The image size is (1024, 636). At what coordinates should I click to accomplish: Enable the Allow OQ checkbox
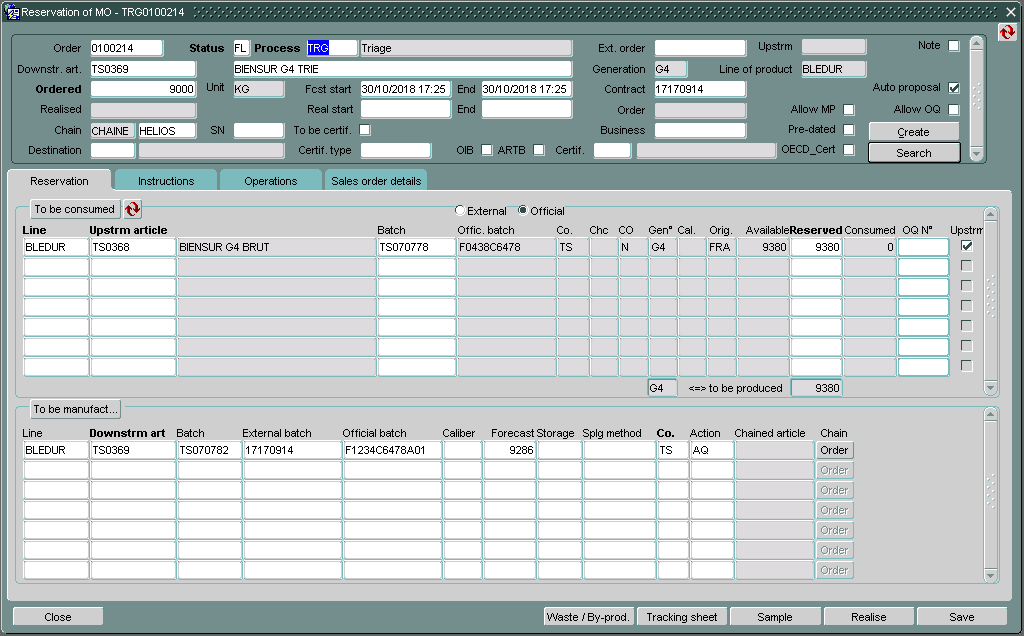tap(954, 110)
